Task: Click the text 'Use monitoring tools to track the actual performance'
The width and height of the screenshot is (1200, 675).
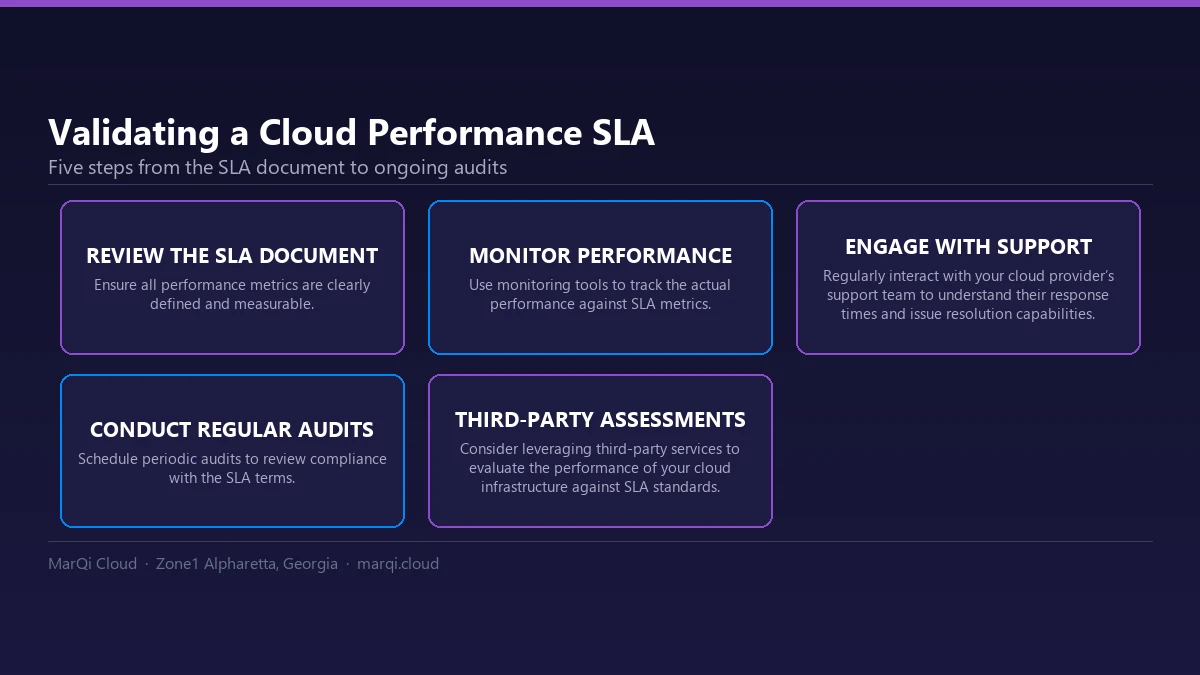Action: (x=600, y=294)
